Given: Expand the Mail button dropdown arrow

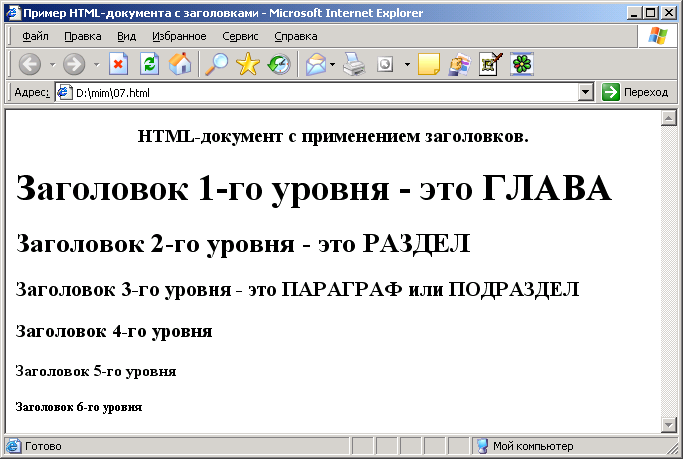Looking at the screenshot, I should tap(332, 64).
